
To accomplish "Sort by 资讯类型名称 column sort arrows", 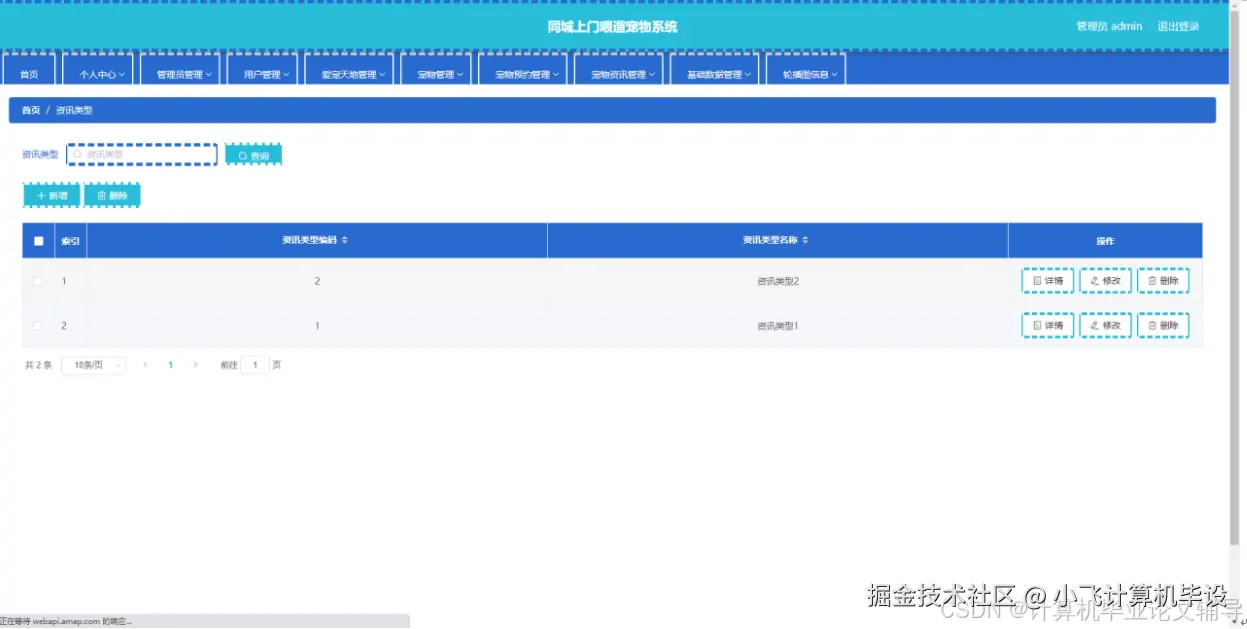I will 805,240.
